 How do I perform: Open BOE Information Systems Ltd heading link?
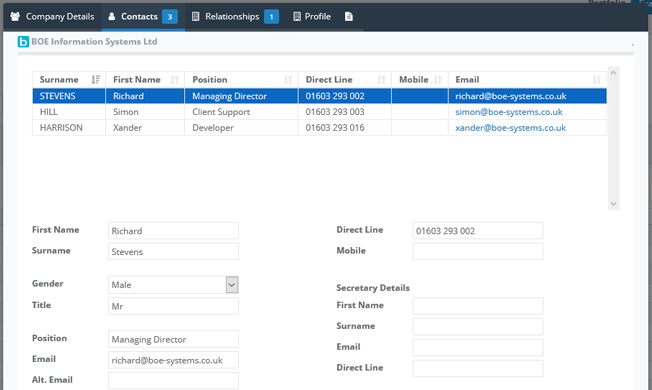(x=94, y=42)
